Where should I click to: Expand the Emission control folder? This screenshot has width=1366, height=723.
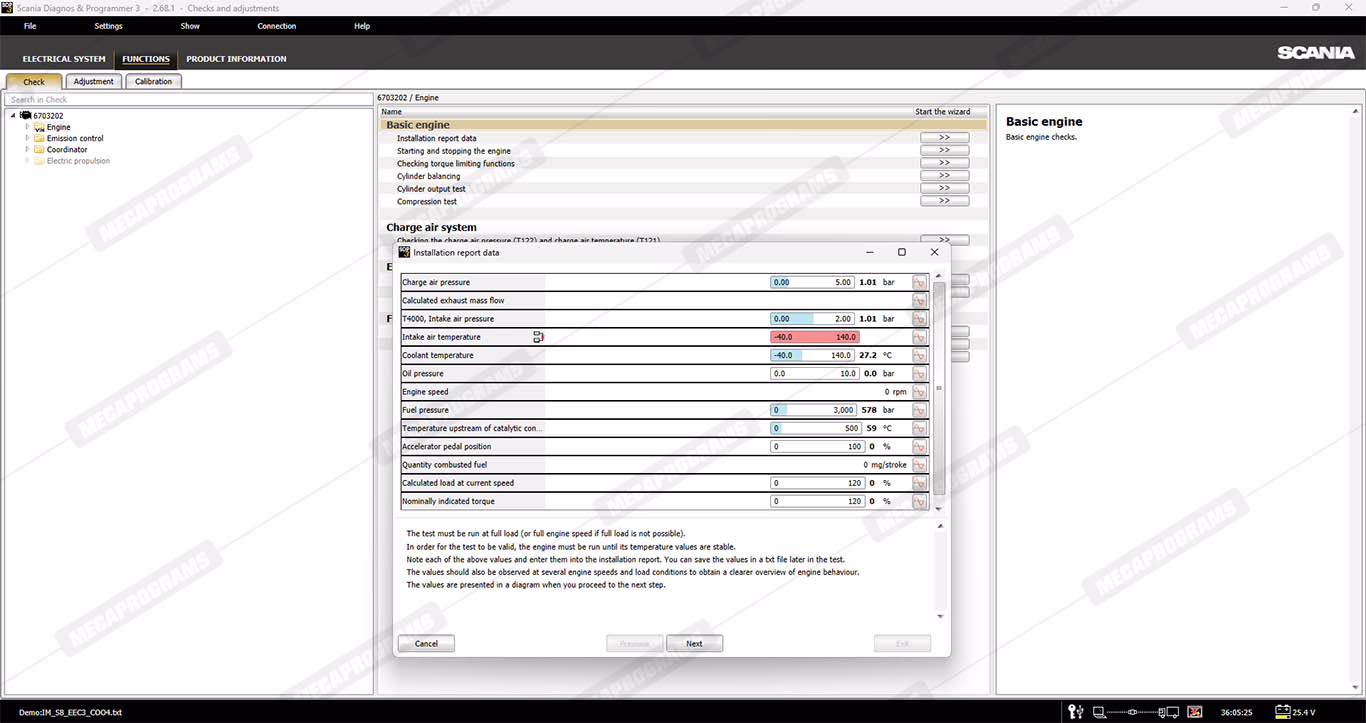28,138
